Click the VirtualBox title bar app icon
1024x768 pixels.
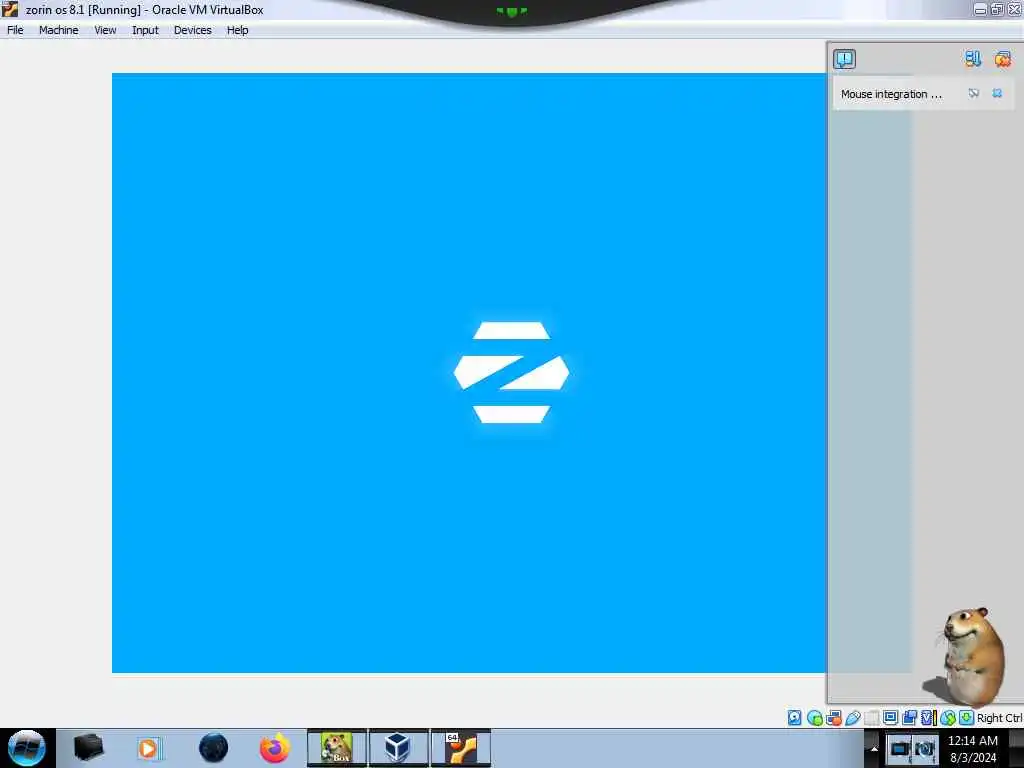10,10
